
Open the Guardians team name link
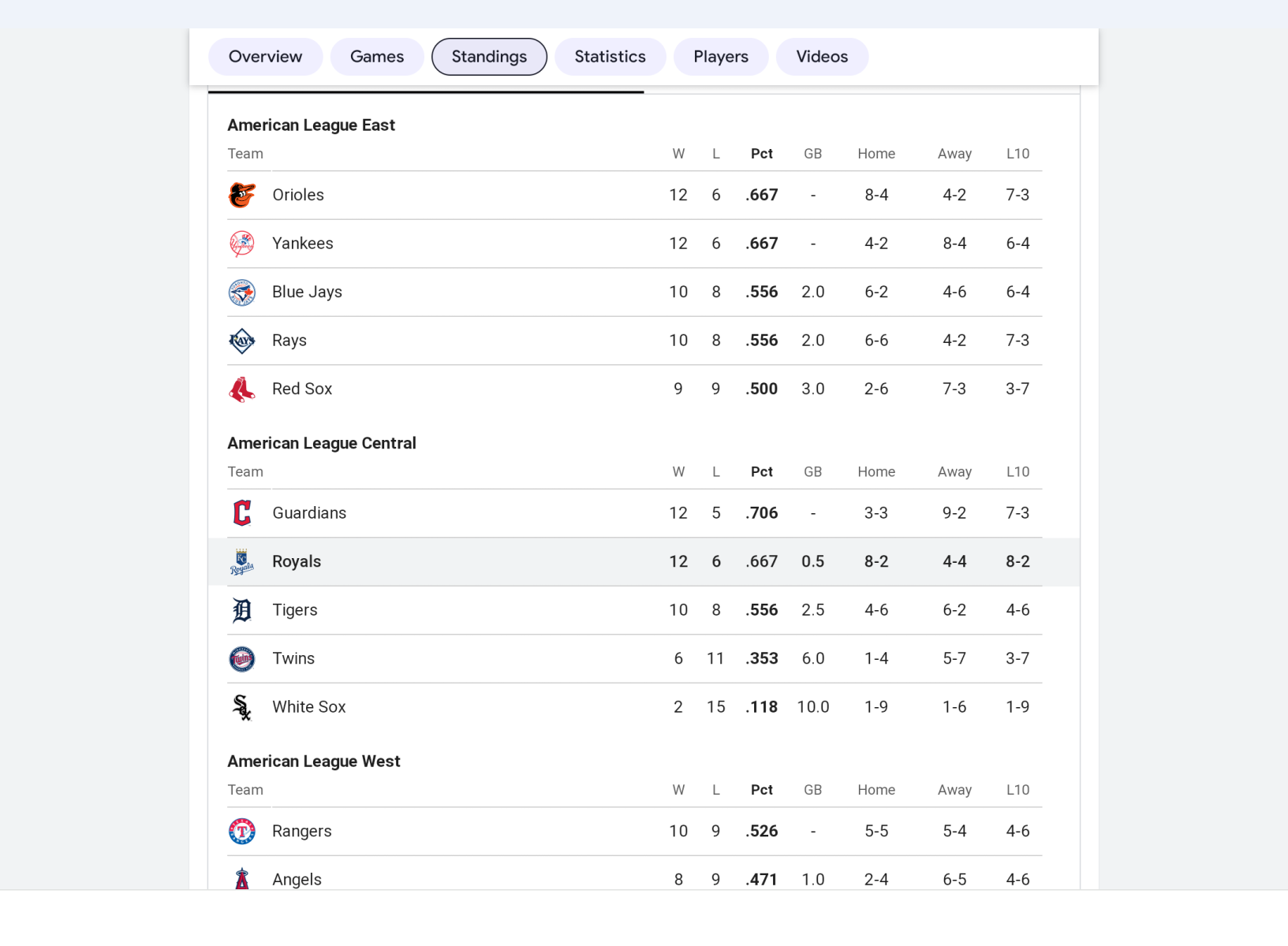309,513
